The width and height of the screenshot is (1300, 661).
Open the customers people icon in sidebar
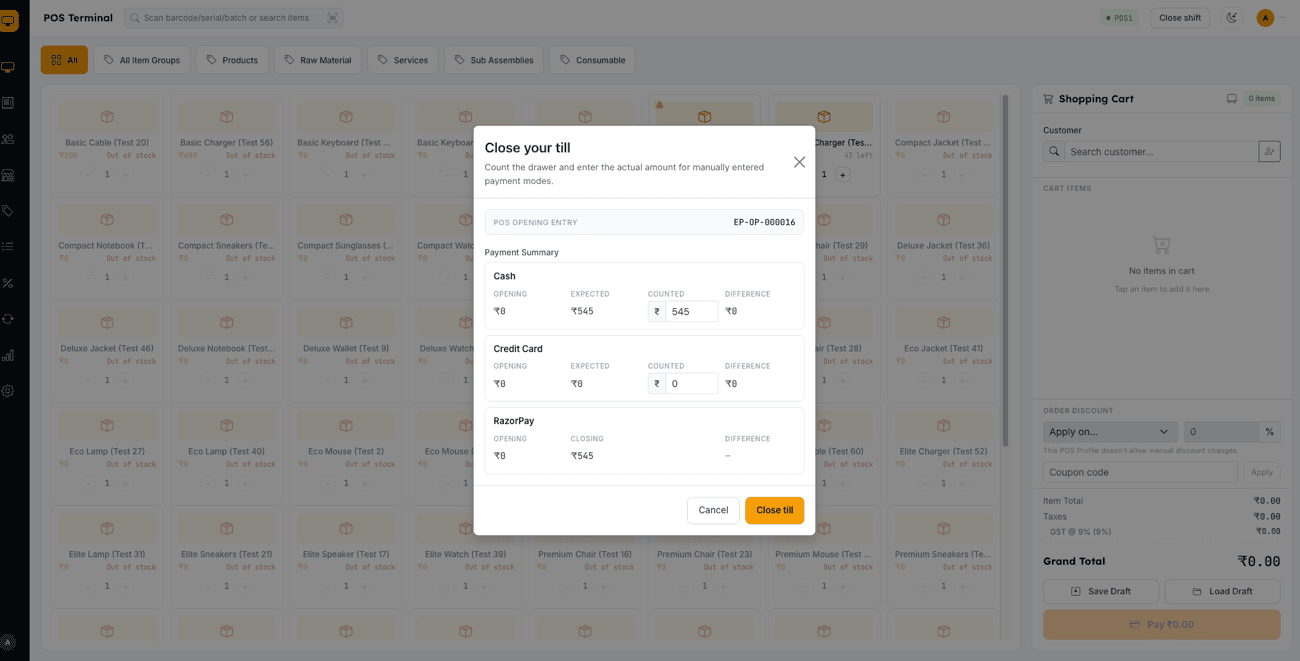pyautogui.click(x=8, y=139)
